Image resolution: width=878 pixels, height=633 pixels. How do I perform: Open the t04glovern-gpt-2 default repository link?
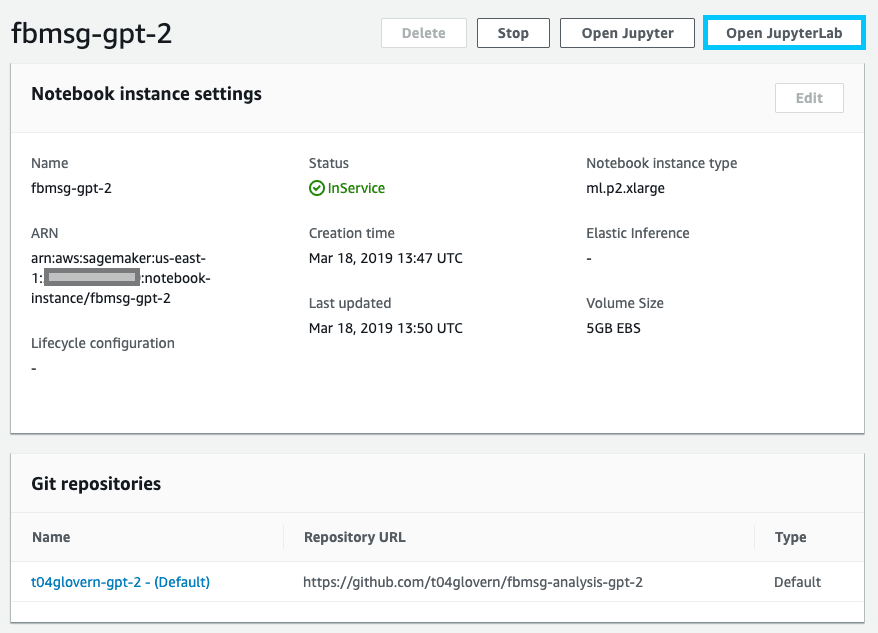121,581
